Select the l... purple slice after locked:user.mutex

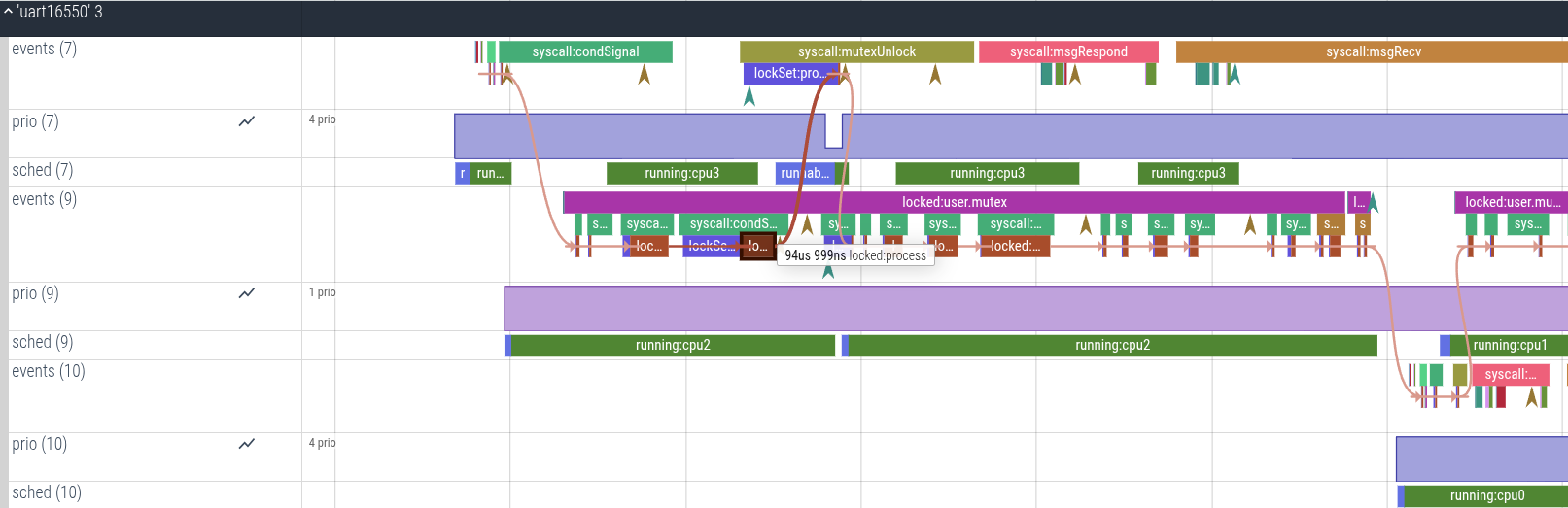pyautogui.click(x=1359, y=202)
